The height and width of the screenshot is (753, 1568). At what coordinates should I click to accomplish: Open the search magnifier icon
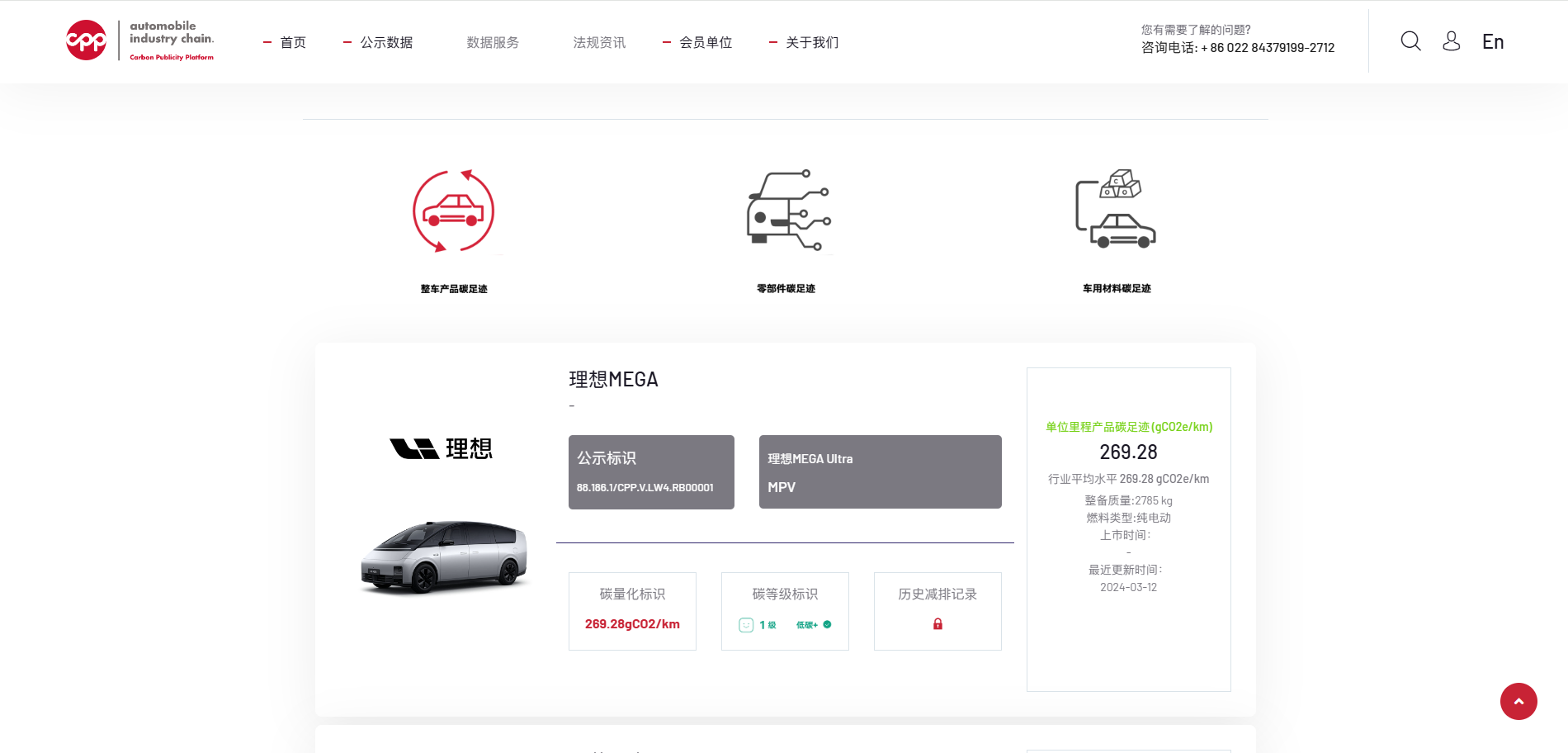(x=1410, y=41)
